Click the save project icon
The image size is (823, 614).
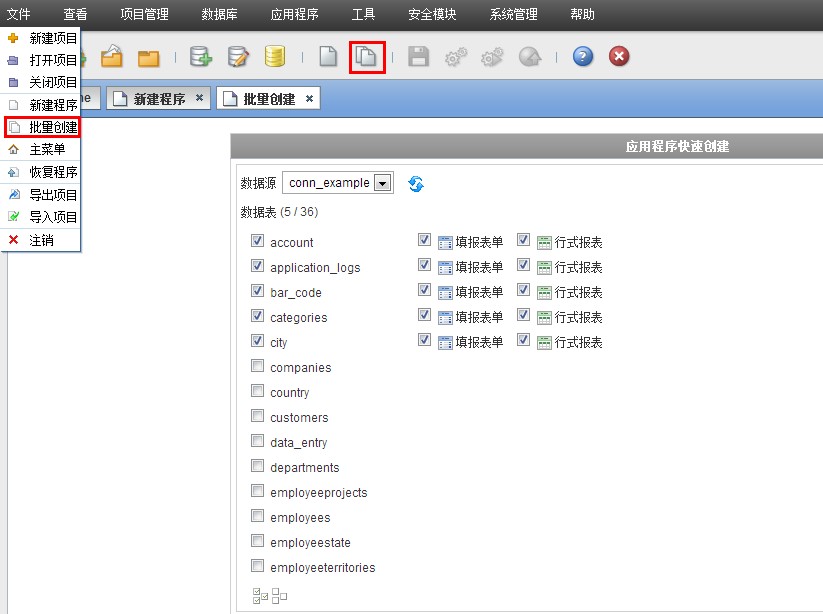pos(418,57)
